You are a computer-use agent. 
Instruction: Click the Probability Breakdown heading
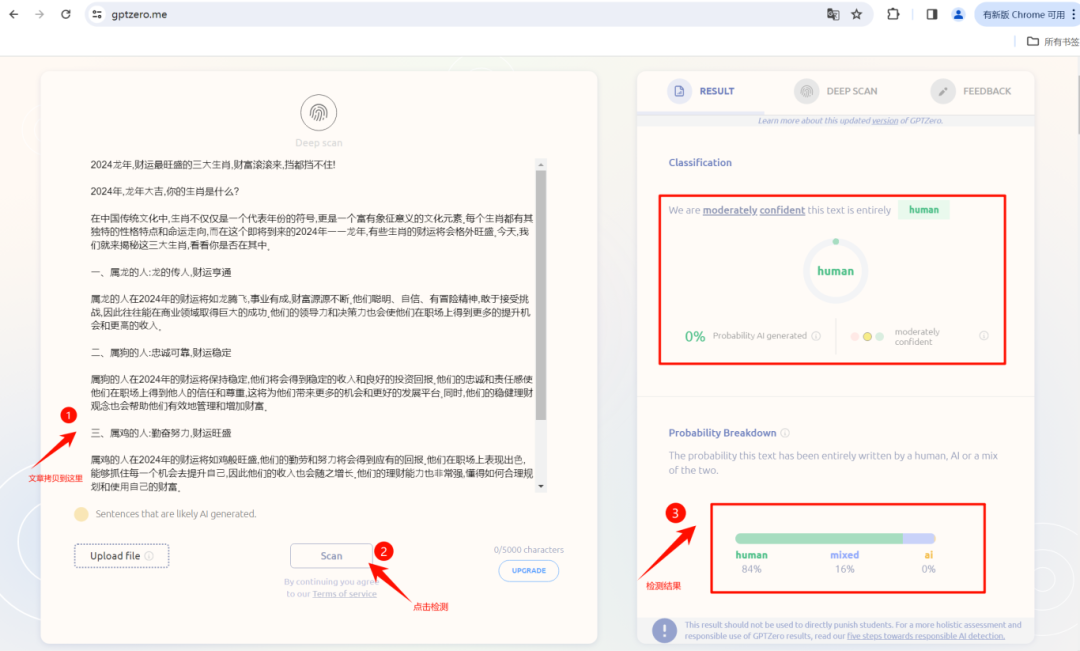tap(723, 433)
